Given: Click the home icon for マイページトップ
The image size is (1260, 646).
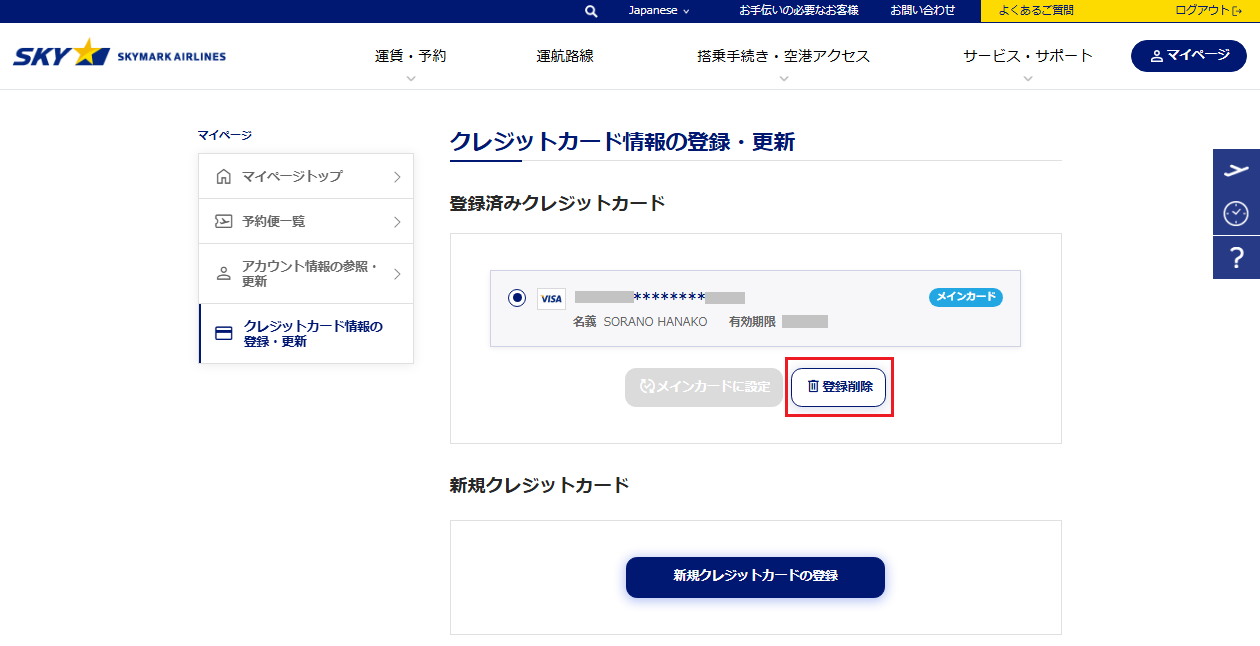Looking at the screenshot, I should pyautogui.click(x=223, y=177).
